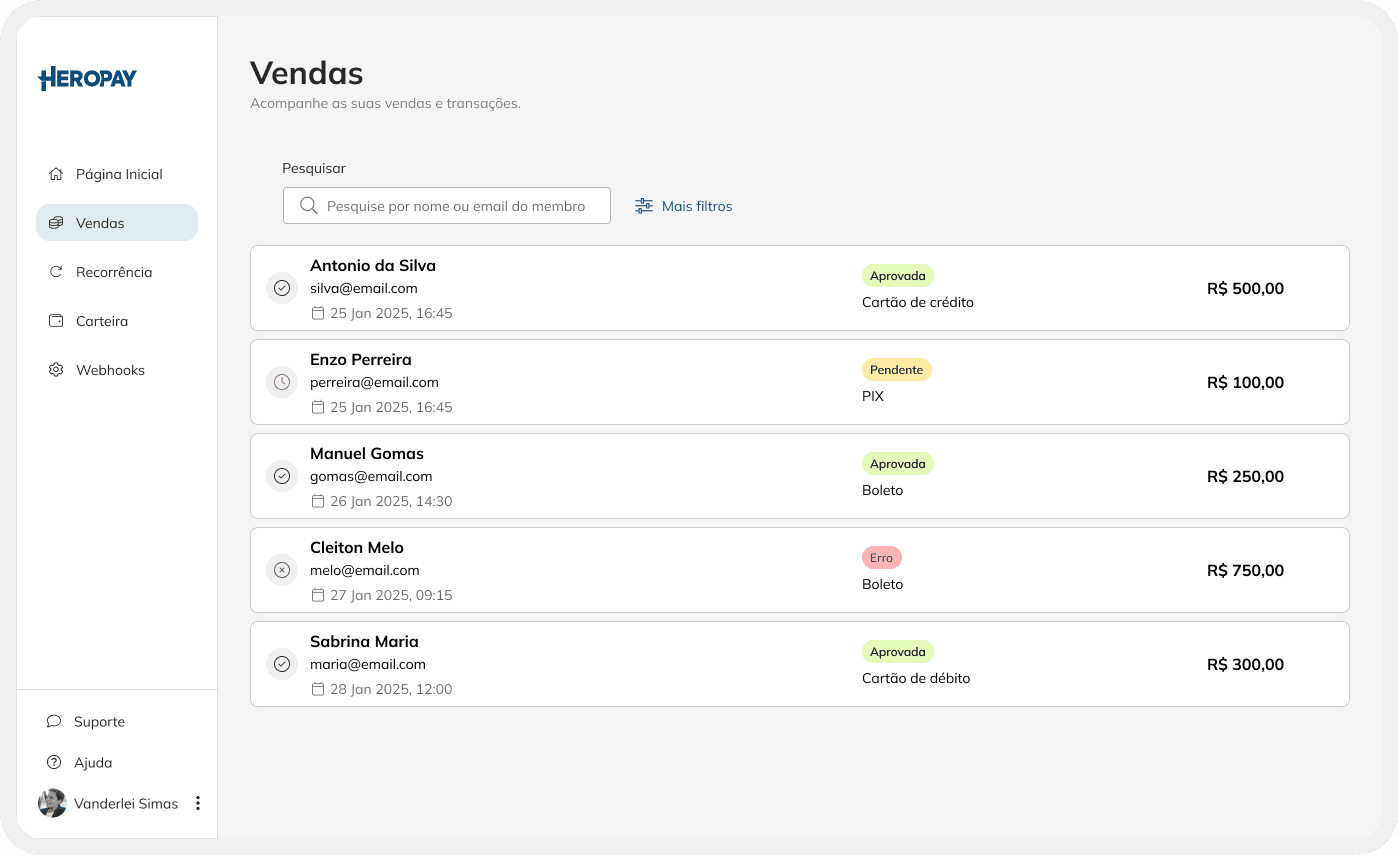This screenshot has height=855, width=1398.
Task: Click the approved checkmark icon for Antonio da Silva
Action: [x=282, y=288]
